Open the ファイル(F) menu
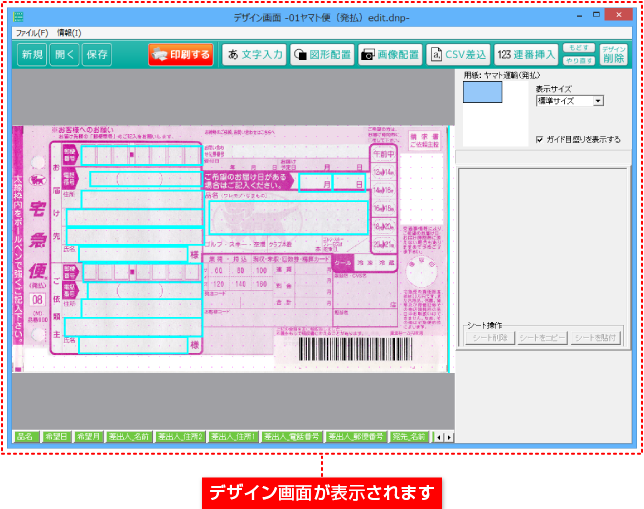 32,33
